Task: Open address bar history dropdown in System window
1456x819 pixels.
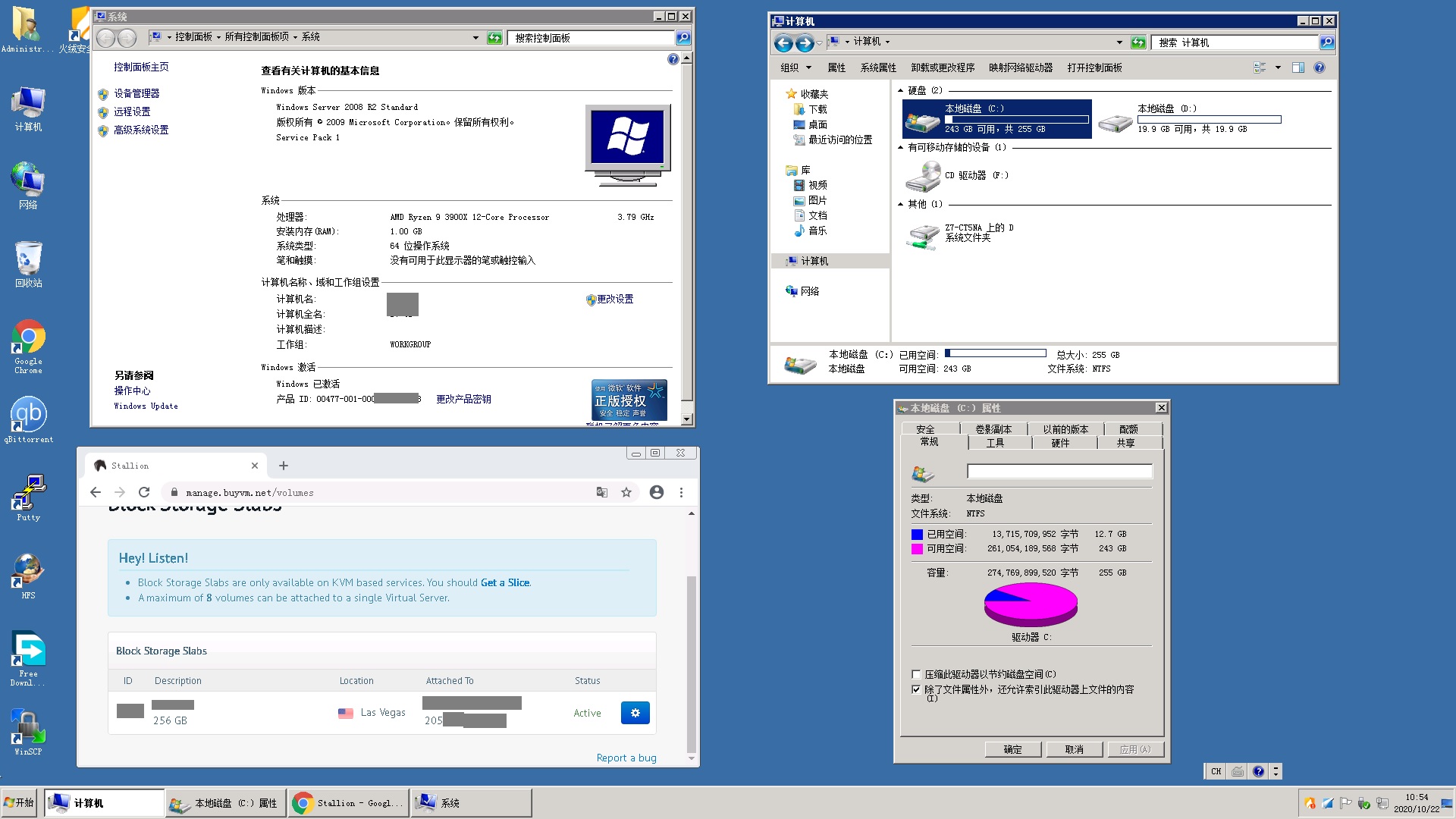Action: pyautogui.click(x=475, y=37)
